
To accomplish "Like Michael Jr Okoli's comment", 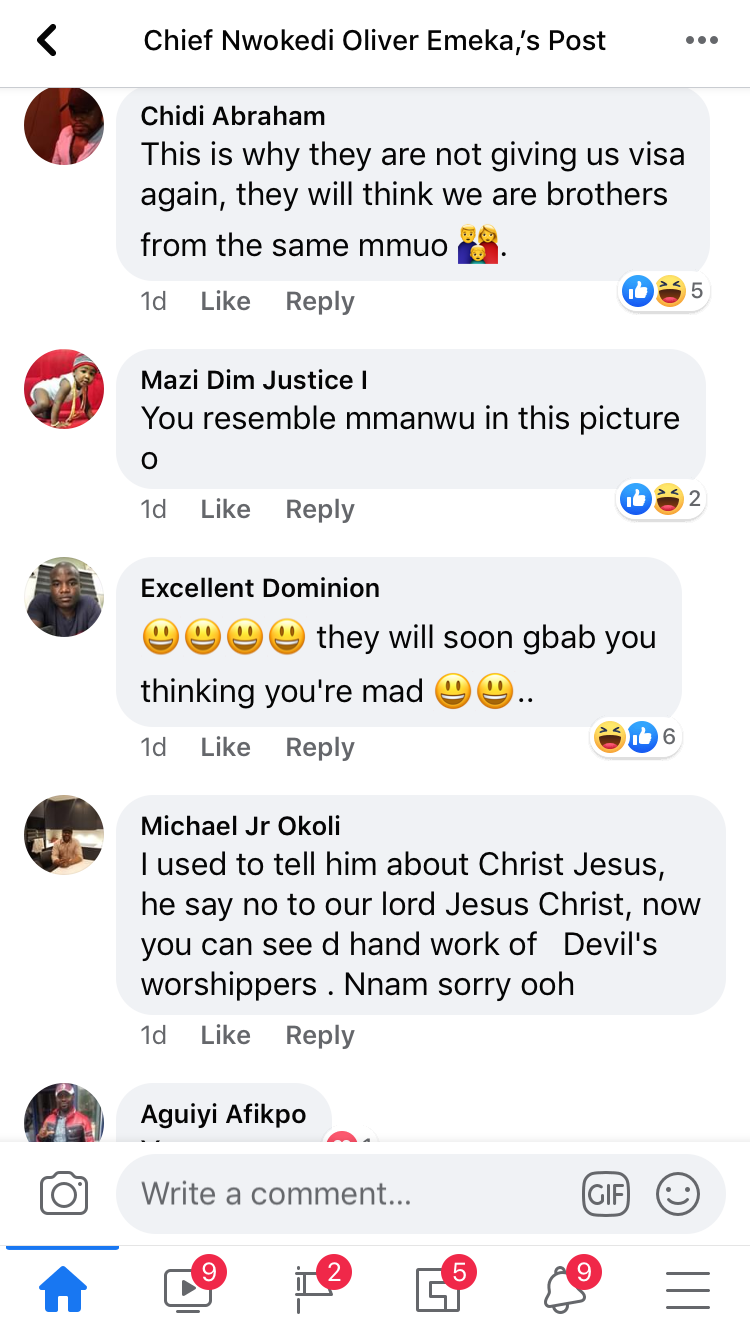I will pos(225,1035).
